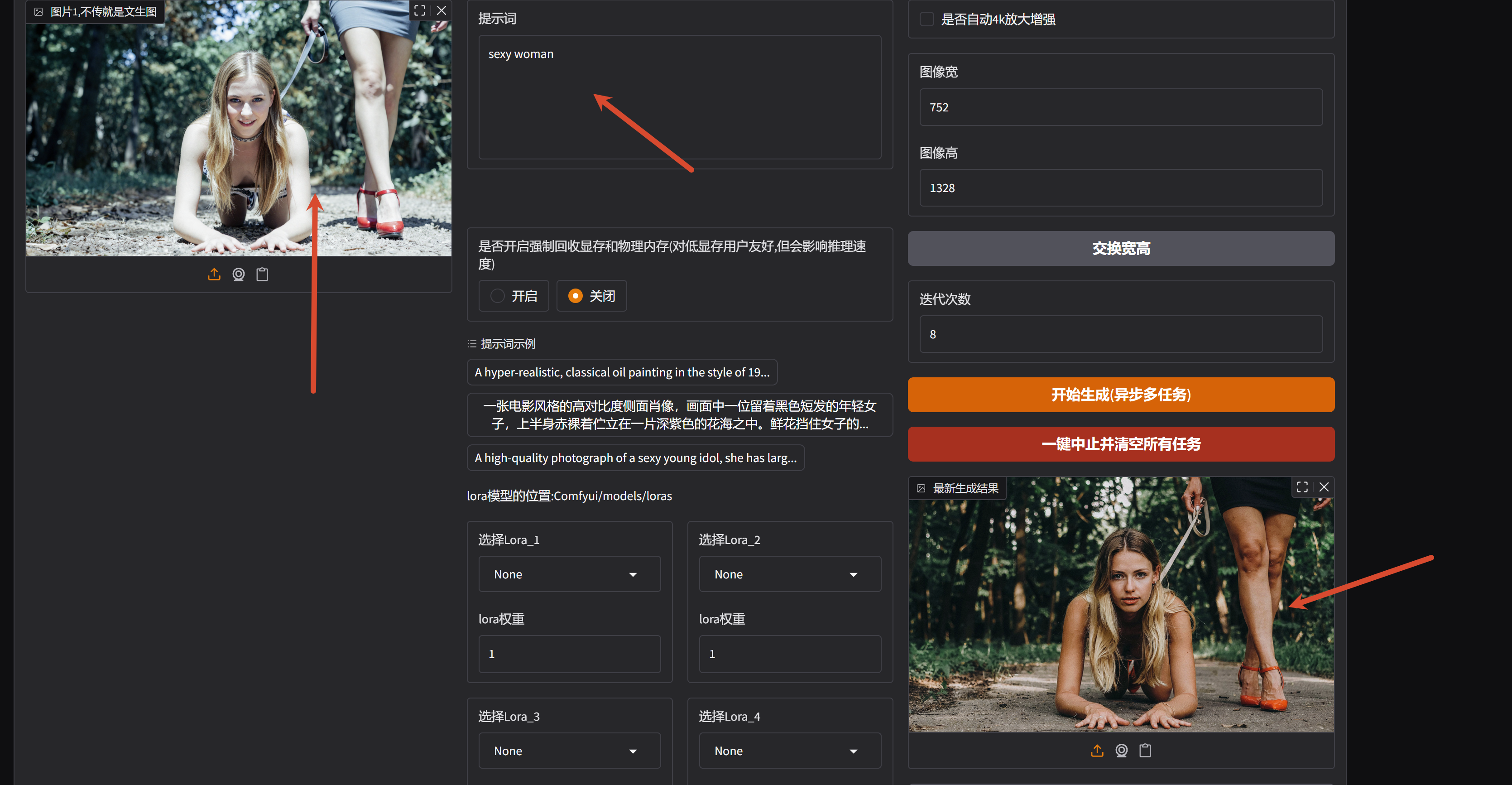Open the 选择Lora_2 dropdown
1512x785 pixels.
click(x=790, y=574)
